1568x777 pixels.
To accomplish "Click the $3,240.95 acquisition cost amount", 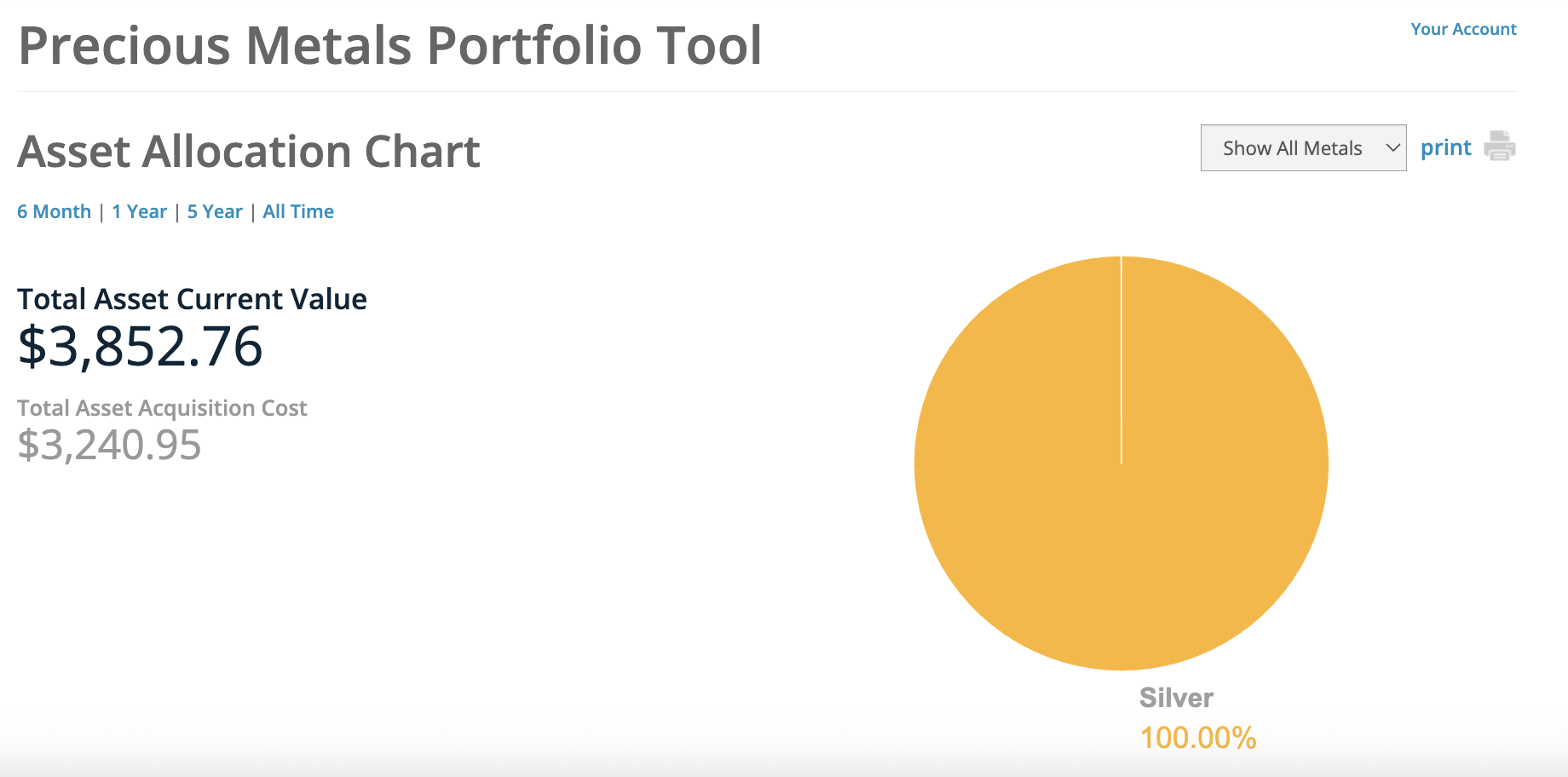I will point(109,445).
